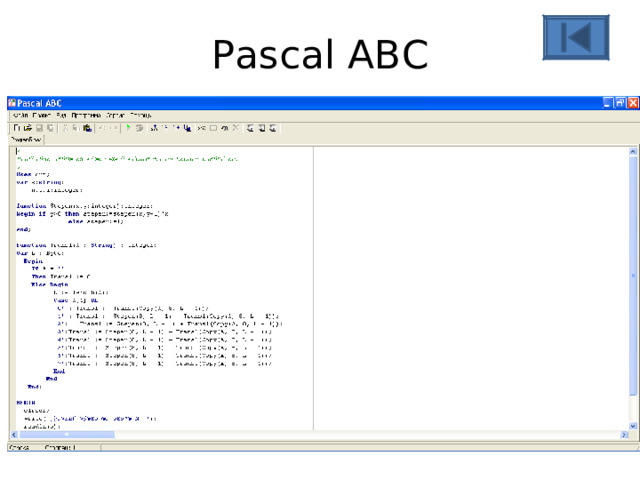Open the Вид menu
Image resolution: width=640 pixels, height=480 pixels.
pos(62,115)
